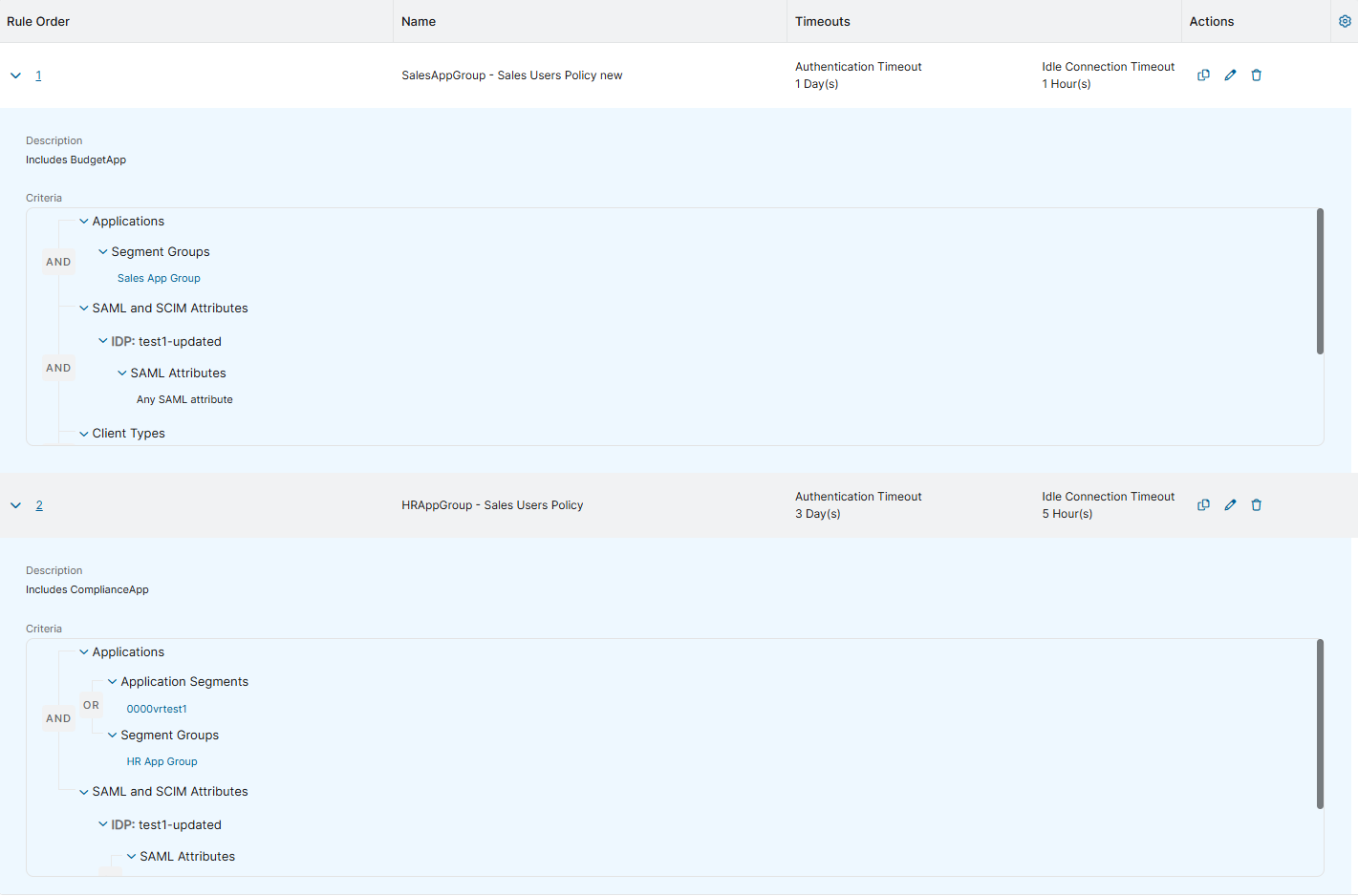Click rule 2 criteria scrollbar

click(1320, 724)
